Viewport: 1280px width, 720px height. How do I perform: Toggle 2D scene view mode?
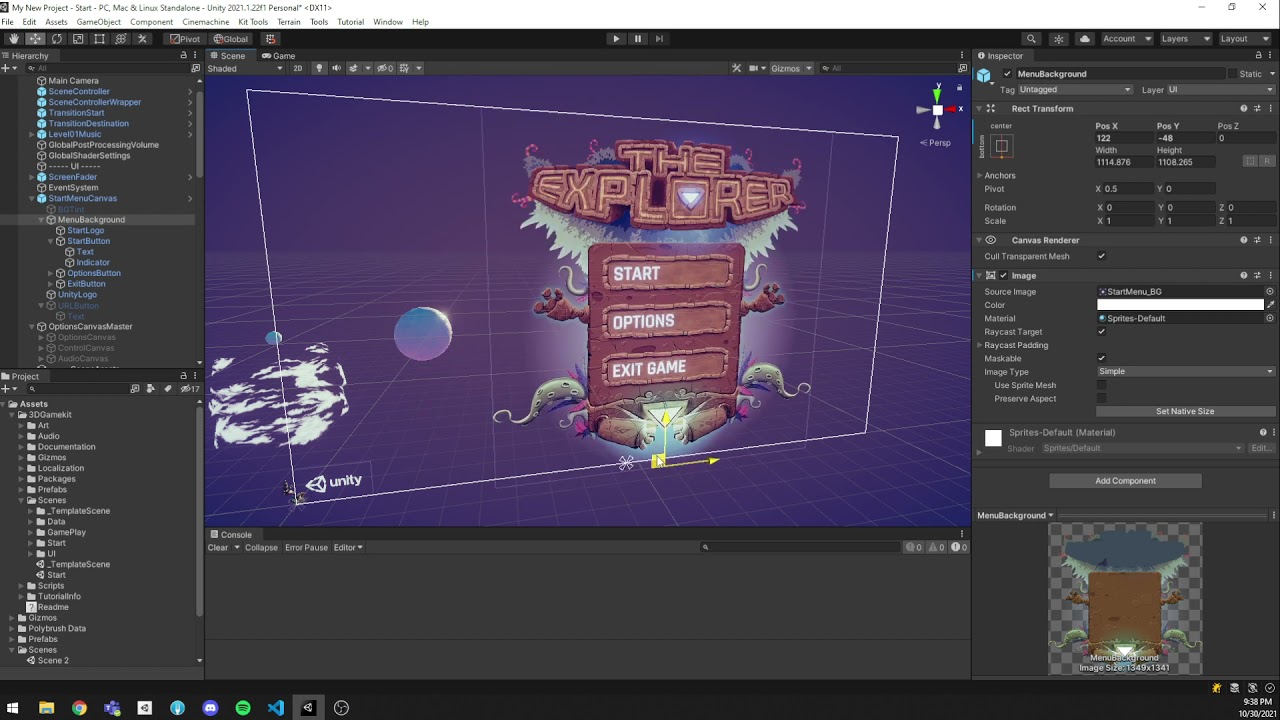tap(298, 68)
